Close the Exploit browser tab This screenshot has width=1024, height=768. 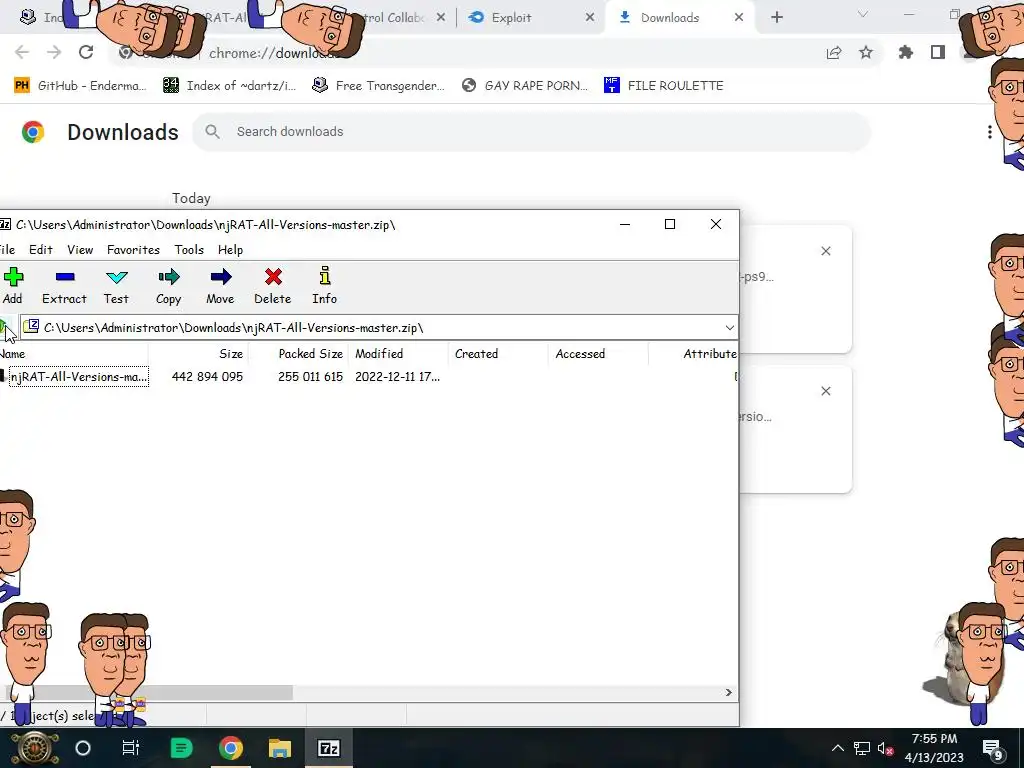590,18
